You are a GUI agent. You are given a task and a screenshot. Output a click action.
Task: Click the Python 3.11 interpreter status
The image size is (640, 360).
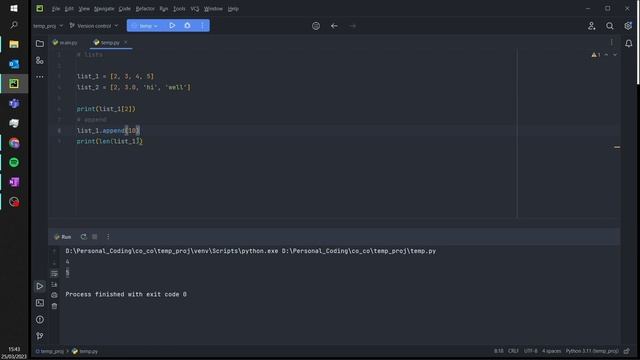tap(592, 351)
